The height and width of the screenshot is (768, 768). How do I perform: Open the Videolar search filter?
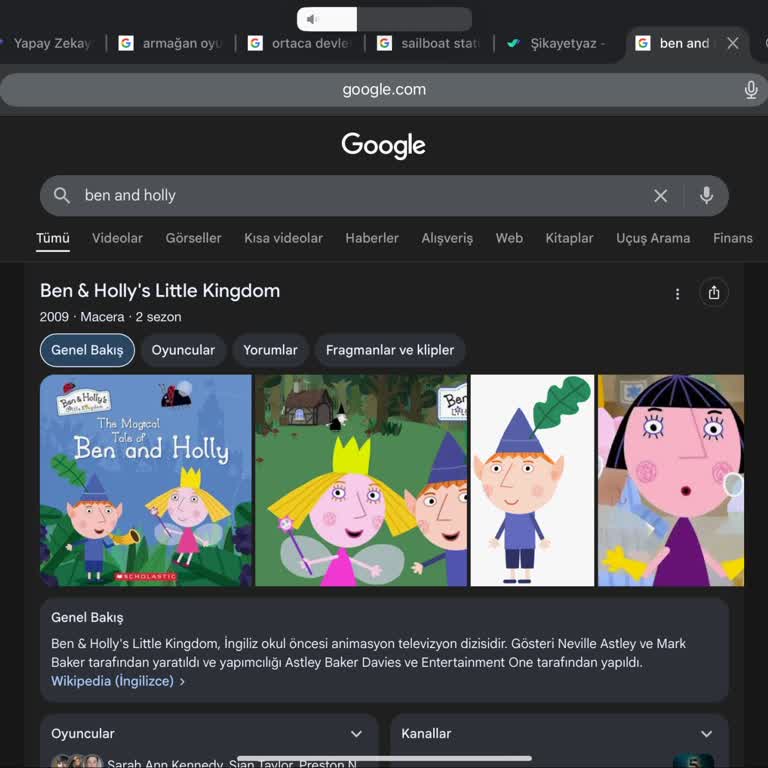pyautogui.click(x=118, y=239)
